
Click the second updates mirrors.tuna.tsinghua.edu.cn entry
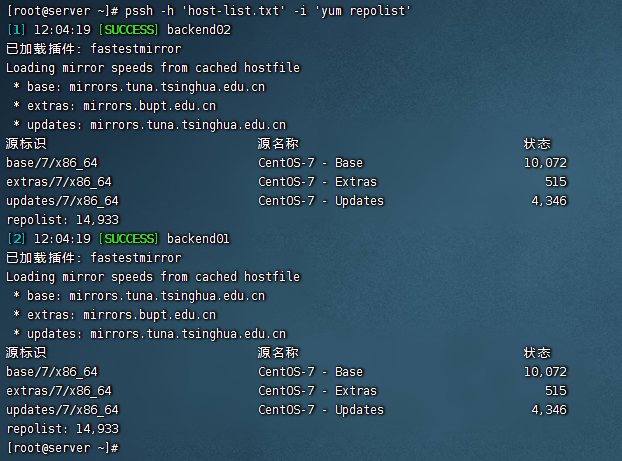188,334
